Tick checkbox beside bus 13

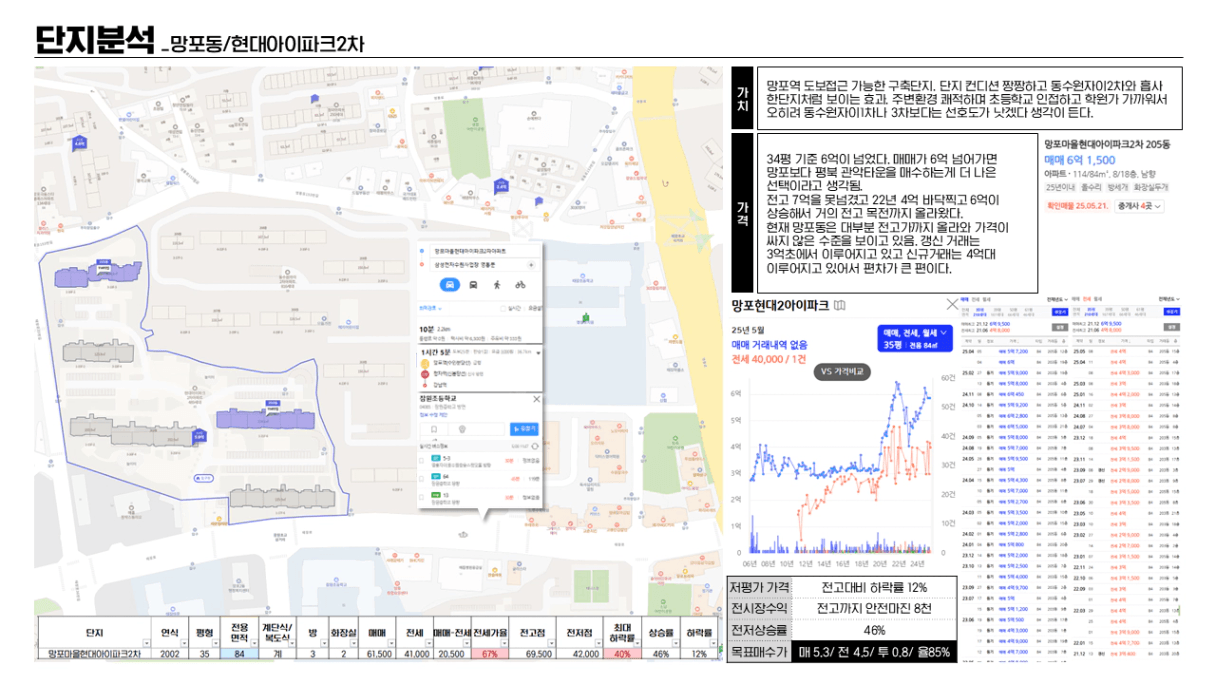[x=421, y=497]
